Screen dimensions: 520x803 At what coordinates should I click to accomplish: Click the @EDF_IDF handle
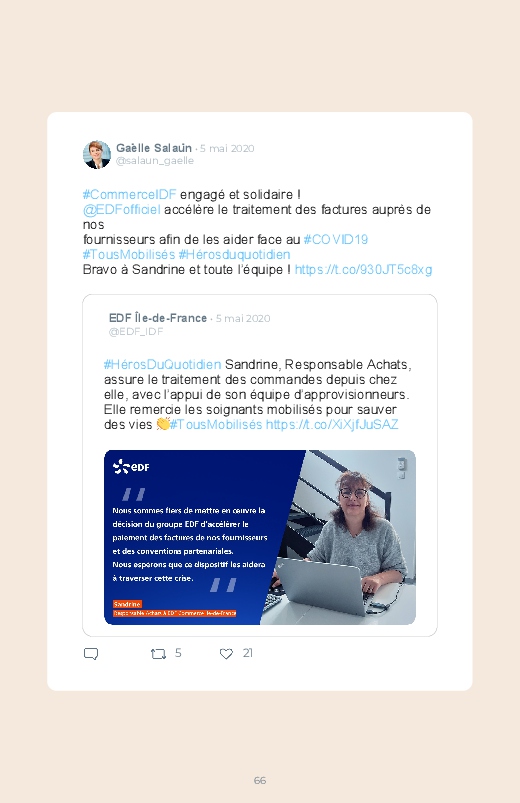point(136,331)
